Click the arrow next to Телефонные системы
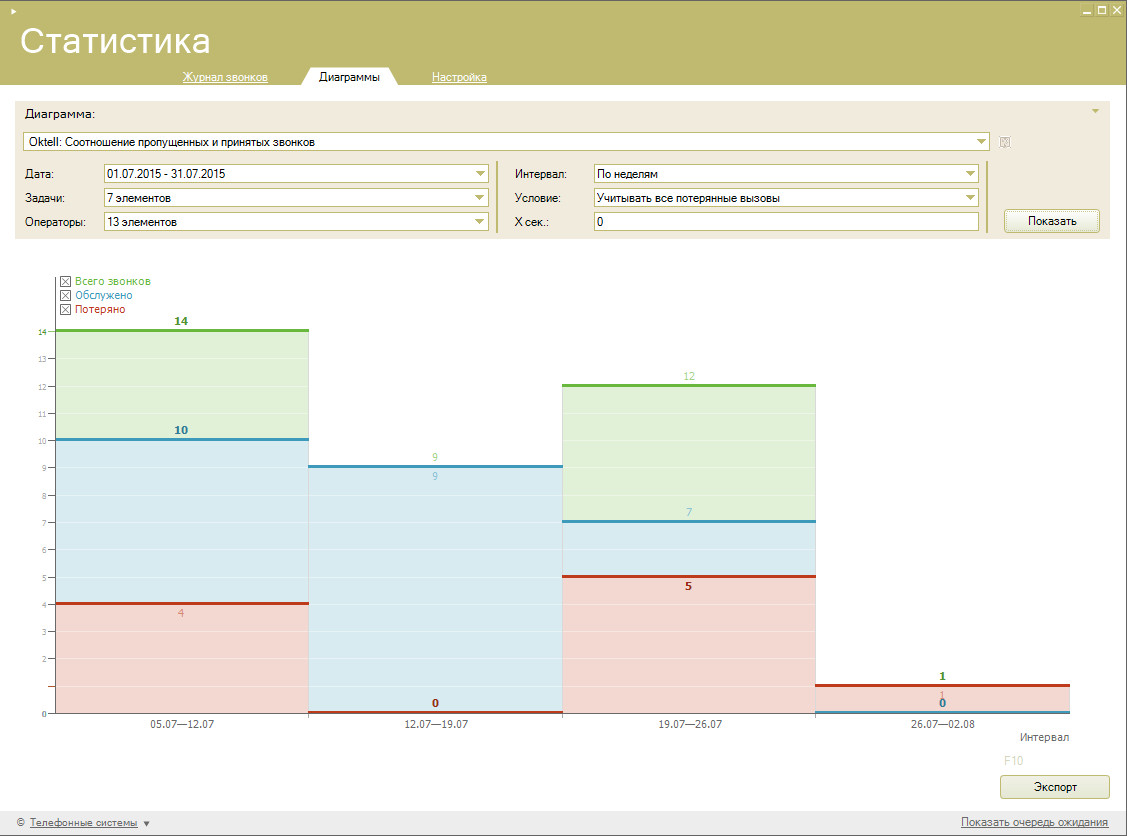Screen dimensions: 1127x836 [x=147, y=823]
